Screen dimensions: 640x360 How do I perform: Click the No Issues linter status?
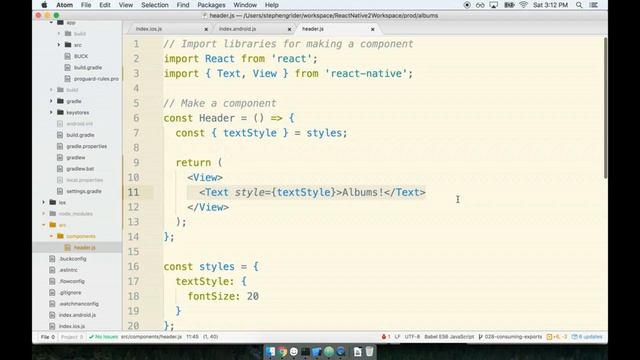(x=104, y=337)
